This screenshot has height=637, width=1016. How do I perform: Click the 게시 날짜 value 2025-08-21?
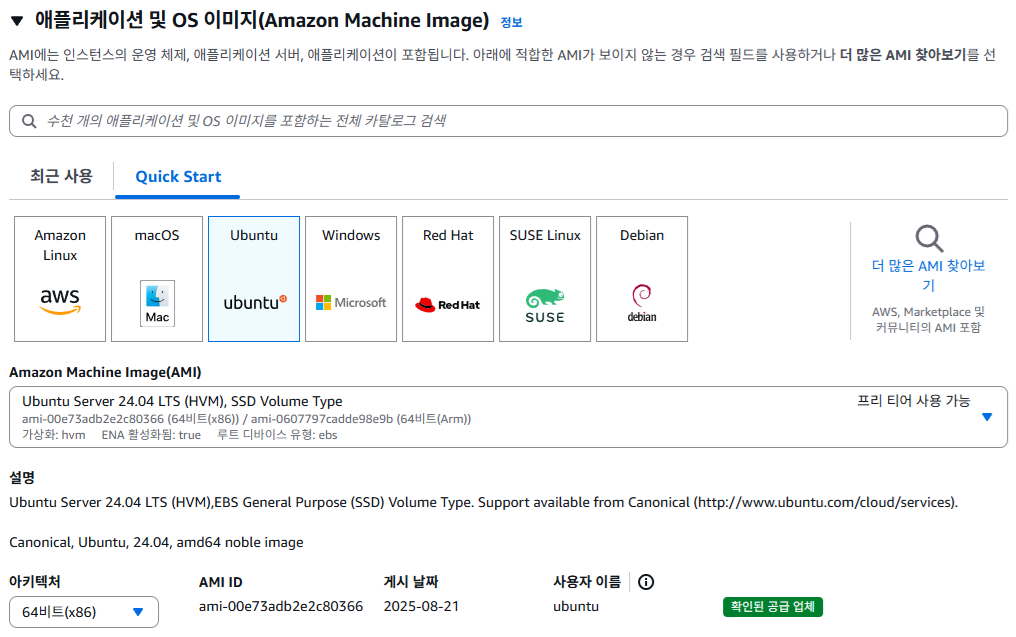(421, 607)
